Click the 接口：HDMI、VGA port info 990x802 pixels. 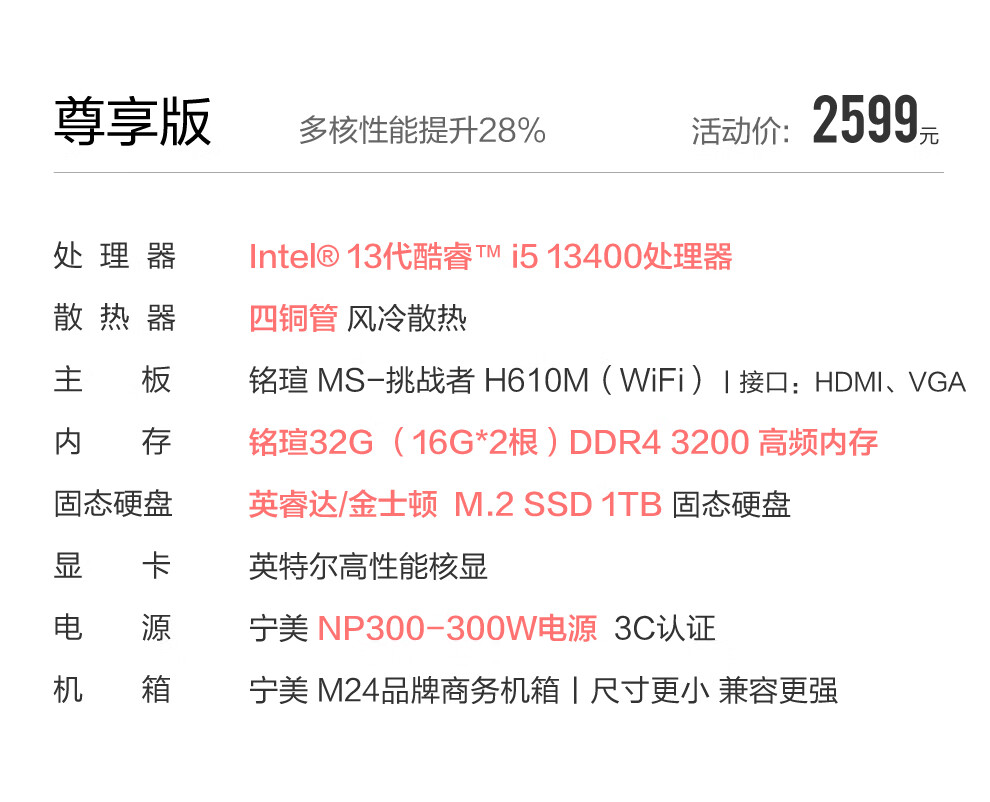click(x=852, y=382)
